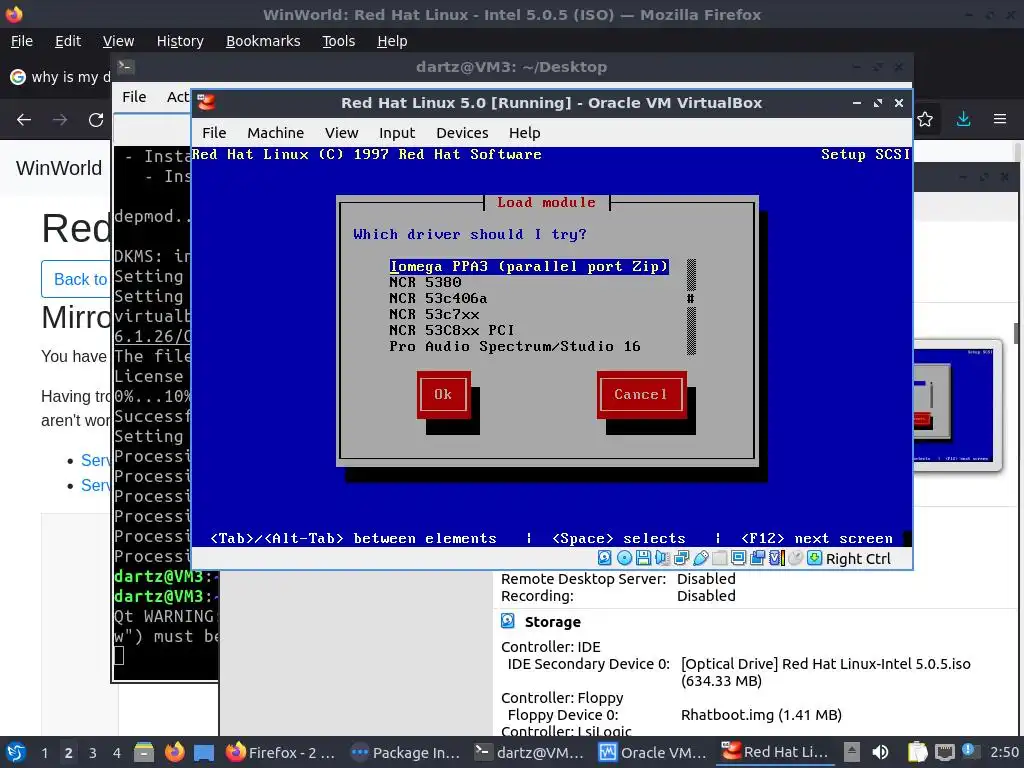Launch file manager from taskbar quicklaunch
The width and height of the screenshot is (1024, 768).
pyautogui.click(x=144, y=752)
